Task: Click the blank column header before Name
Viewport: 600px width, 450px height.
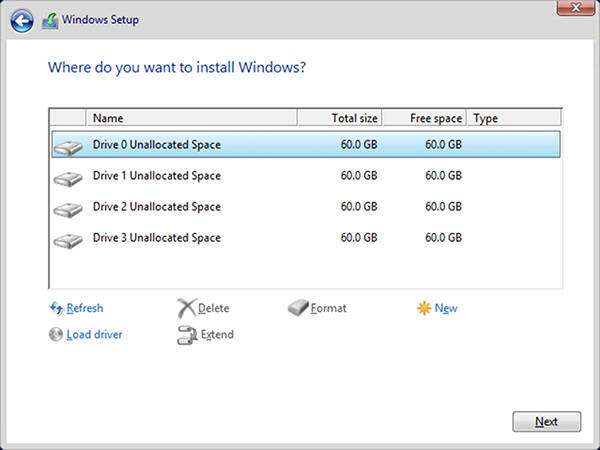Action: [x=68, y=117]
